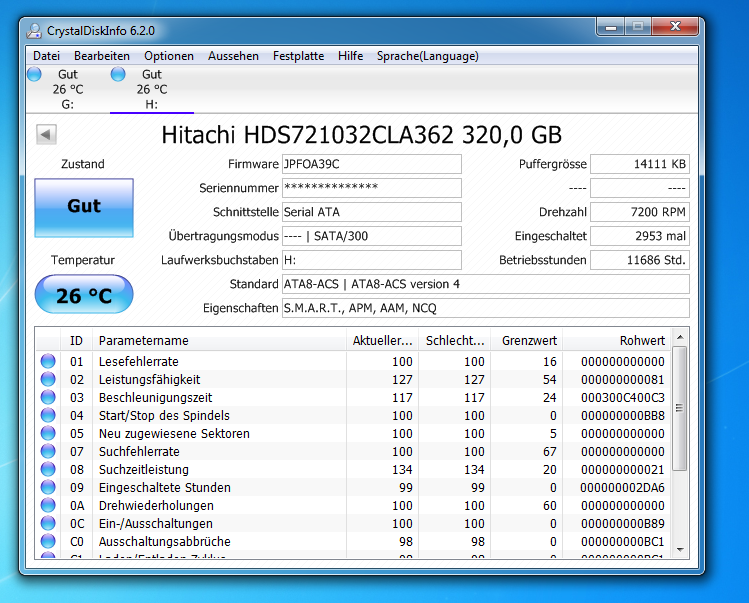The height and width of the screenshot is (603, 749).
Task: Click the scrollbar up arrow of SMART list
Action: pos(680,337)
